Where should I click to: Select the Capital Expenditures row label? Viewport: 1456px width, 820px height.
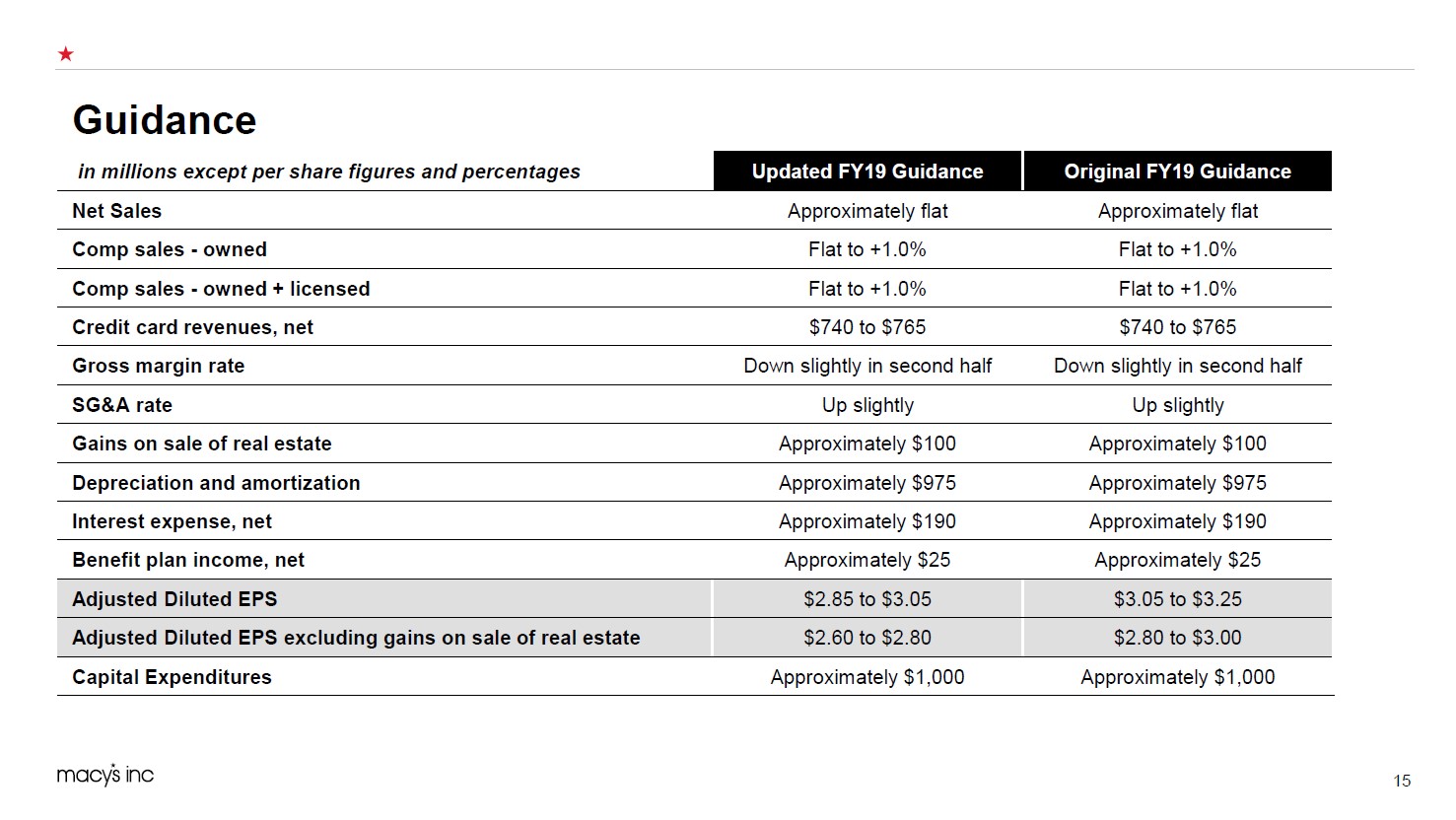[172, 677]
